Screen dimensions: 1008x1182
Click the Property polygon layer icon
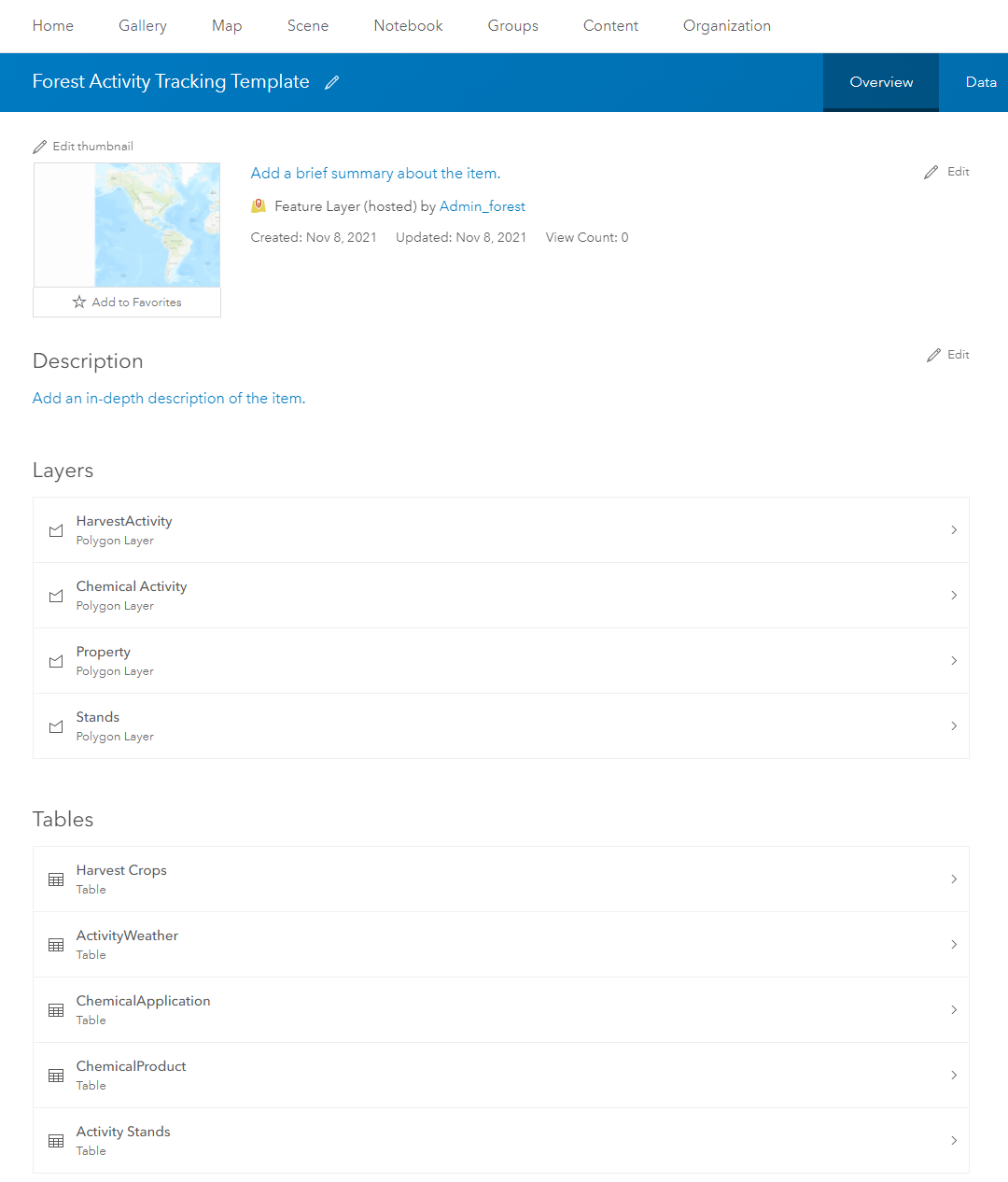pyautogui.click(x=56, y=661)
